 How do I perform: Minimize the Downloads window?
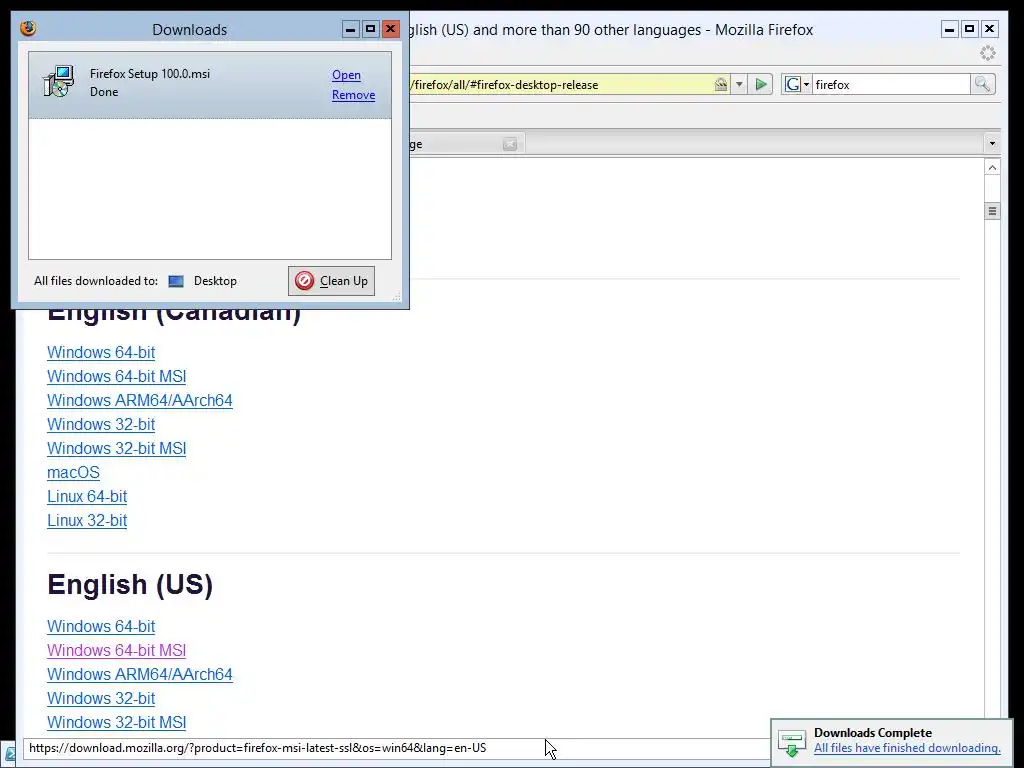pyautogui.click(x=351, y=29)
